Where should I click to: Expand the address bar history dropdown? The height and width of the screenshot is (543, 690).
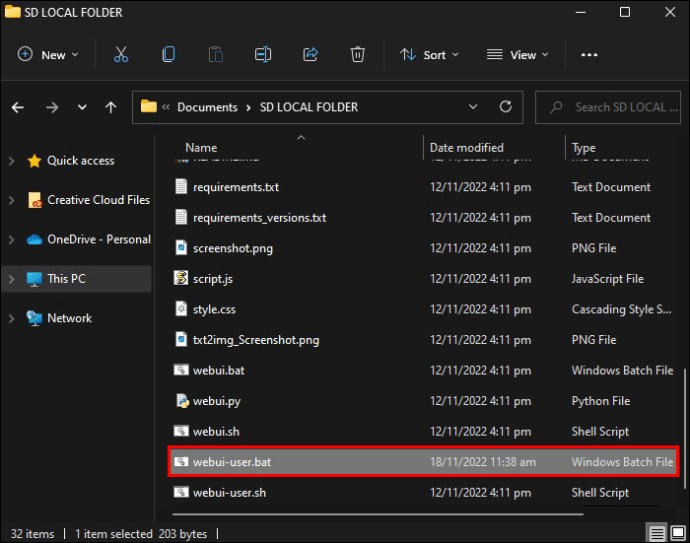[x=474, y=107]
